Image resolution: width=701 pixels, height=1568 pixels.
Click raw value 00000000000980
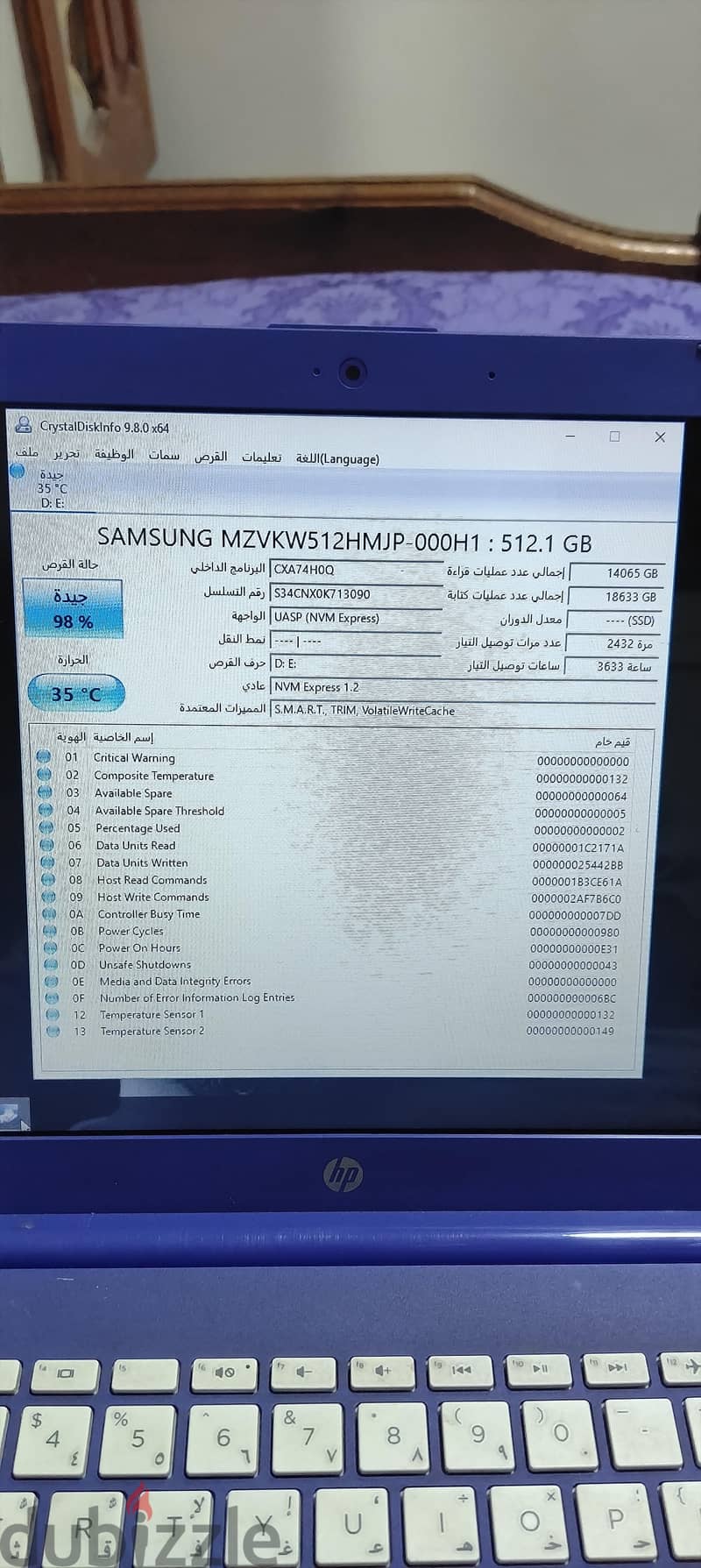575,932
